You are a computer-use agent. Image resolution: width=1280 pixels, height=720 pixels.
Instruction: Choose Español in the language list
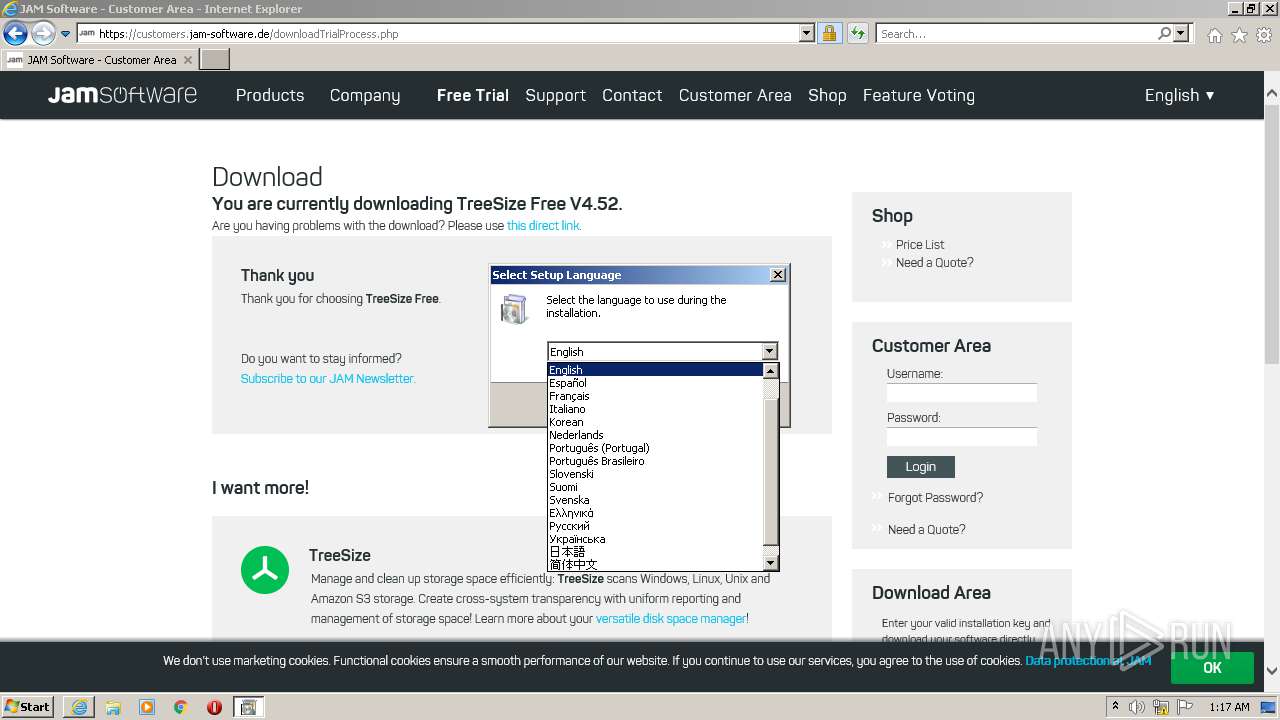click(x=656, y=383)
